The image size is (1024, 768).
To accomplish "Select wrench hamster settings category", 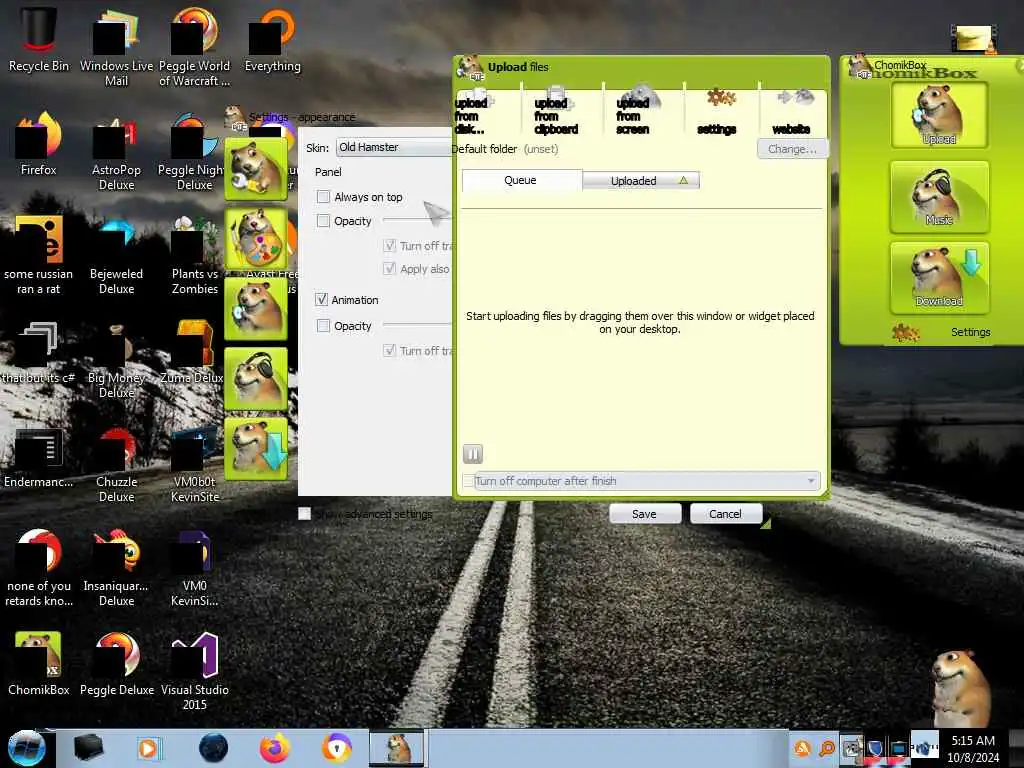I will pos(256,168).
